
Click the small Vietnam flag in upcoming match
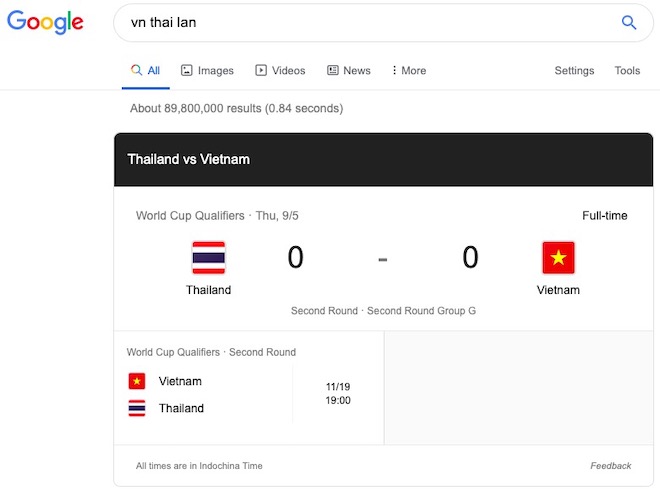click(137, 381)
